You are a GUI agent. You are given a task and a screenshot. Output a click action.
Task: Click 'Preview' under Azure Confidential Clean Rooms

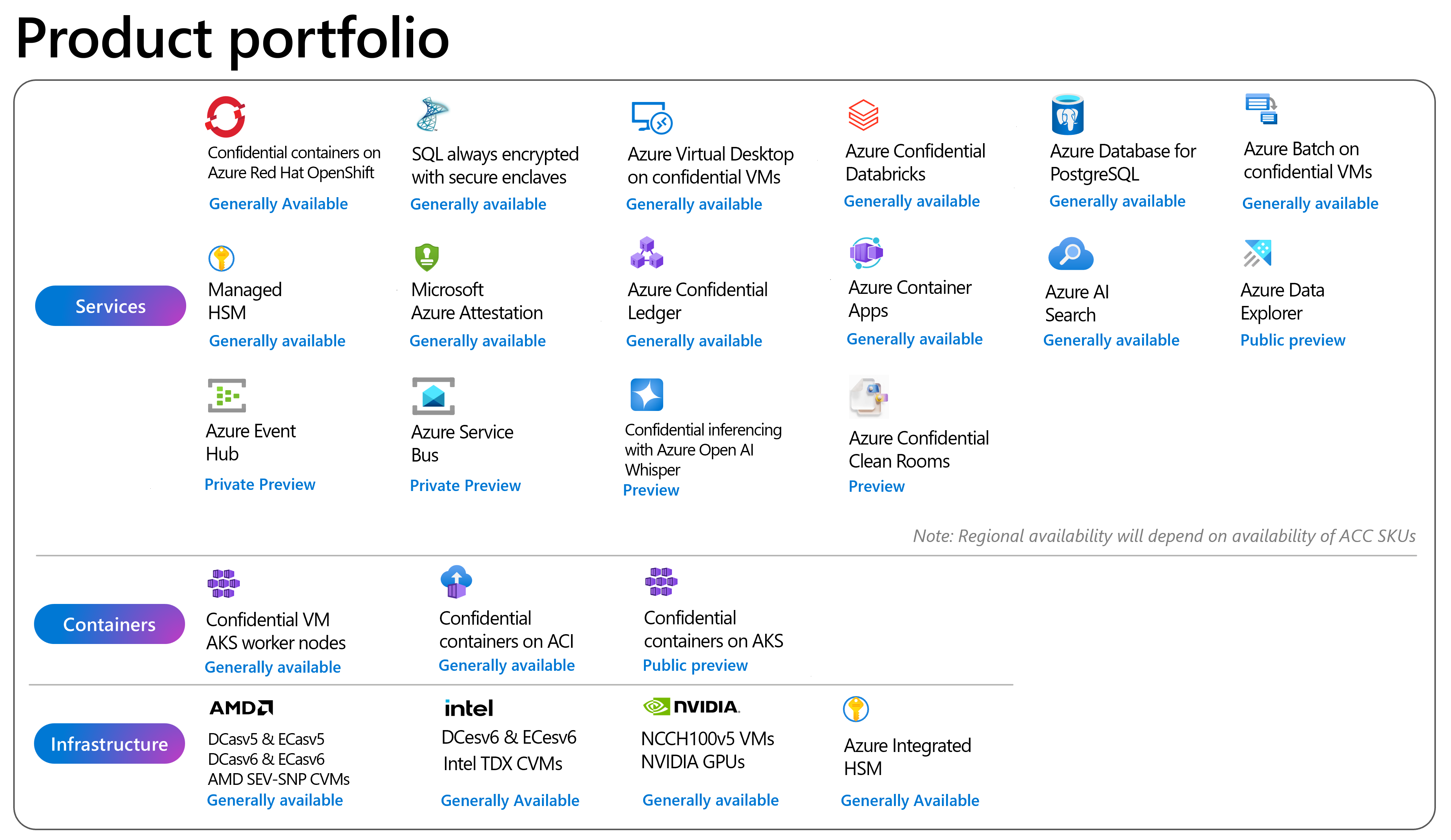(876, 487)
